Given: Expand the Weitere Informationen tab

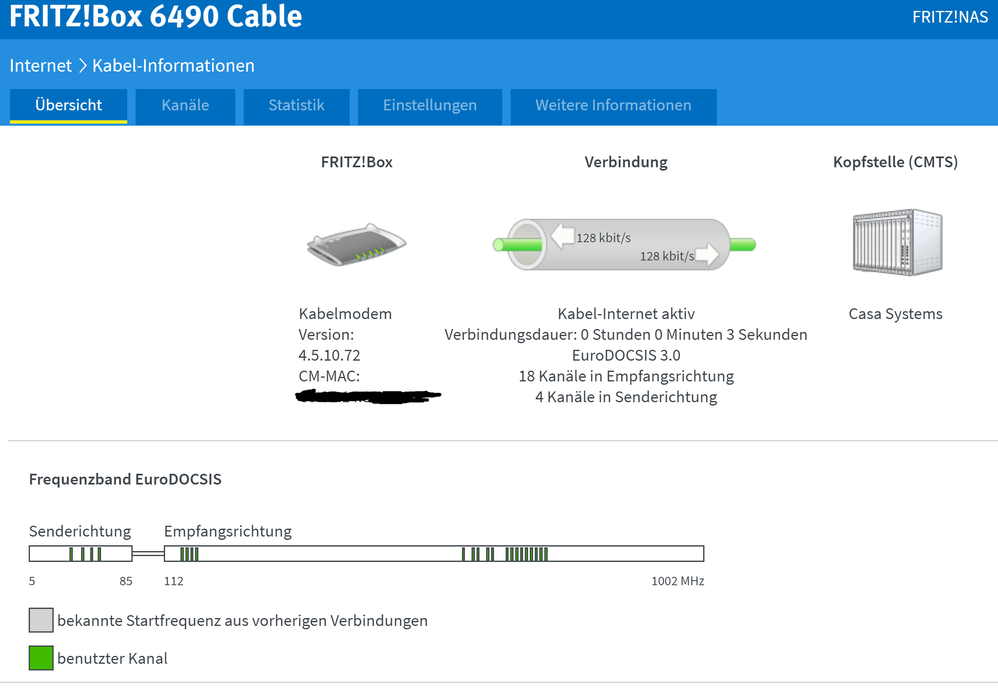Looking at the screenshot, I should coord(613,105).
